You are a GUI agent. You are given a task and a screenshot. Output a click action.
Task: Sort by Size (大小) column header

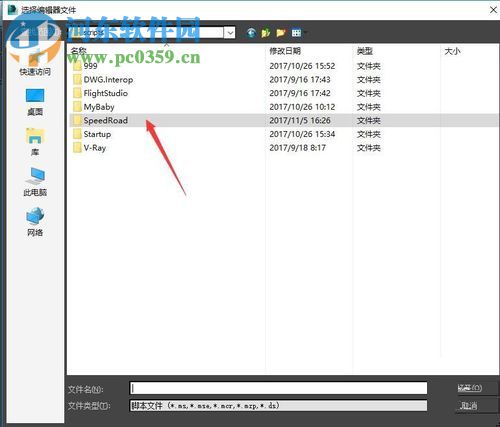click(x=452, y=51)
